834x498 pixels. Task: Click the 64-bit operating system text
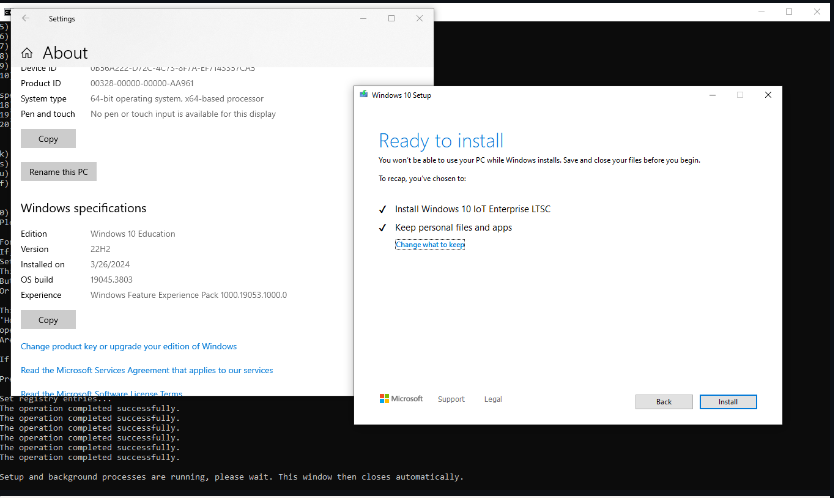coord(177,98)
